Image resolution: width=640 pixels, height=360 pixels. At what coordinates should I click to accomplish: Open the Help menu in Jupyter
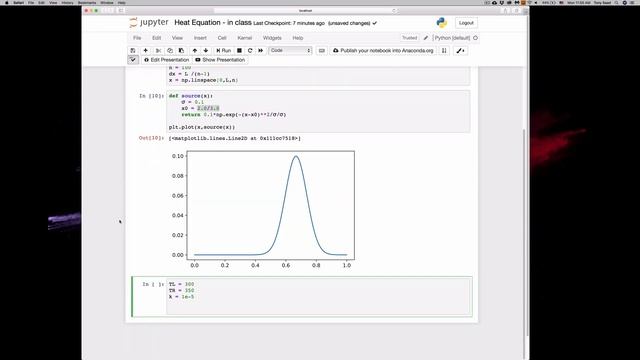298,38
